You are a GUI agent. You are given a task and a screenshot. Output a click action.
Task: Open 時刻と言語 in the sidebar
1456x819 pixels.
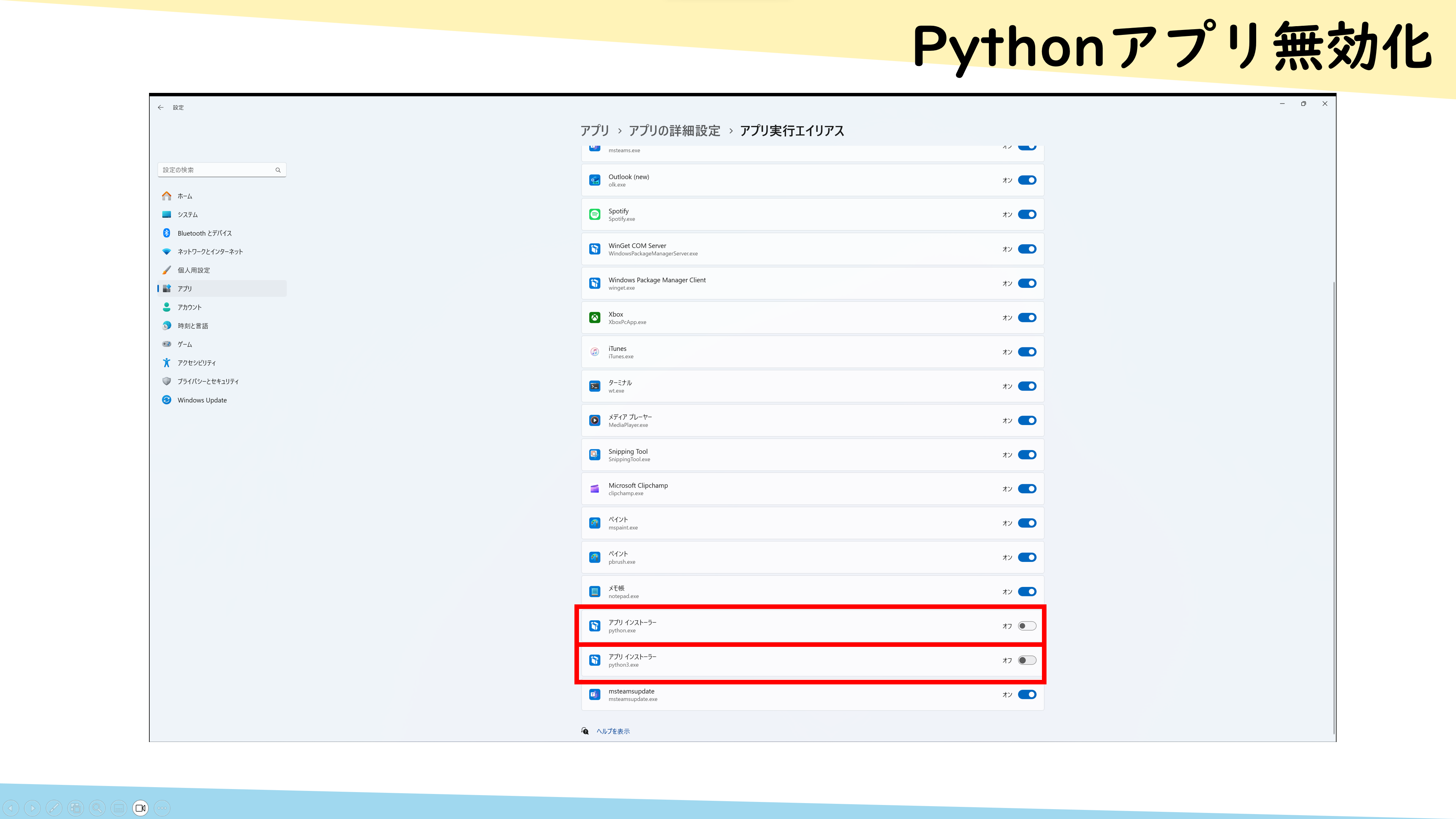222,326
